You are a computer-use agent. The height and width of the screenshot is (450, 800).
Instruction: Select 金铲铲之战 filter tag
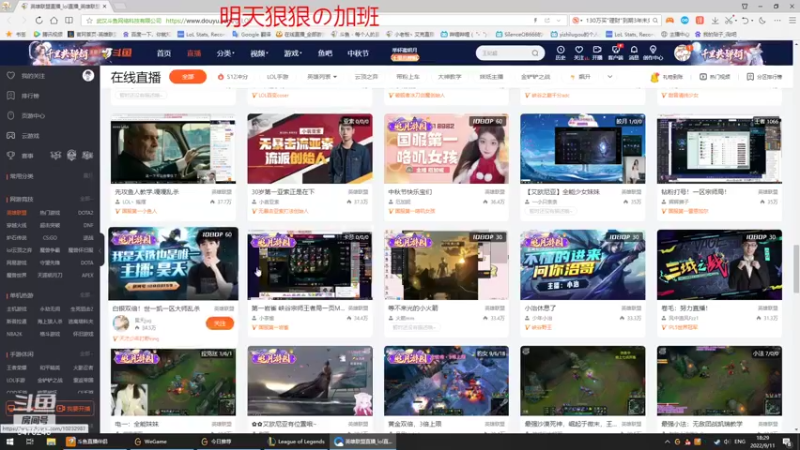click(x=535, y=77)
